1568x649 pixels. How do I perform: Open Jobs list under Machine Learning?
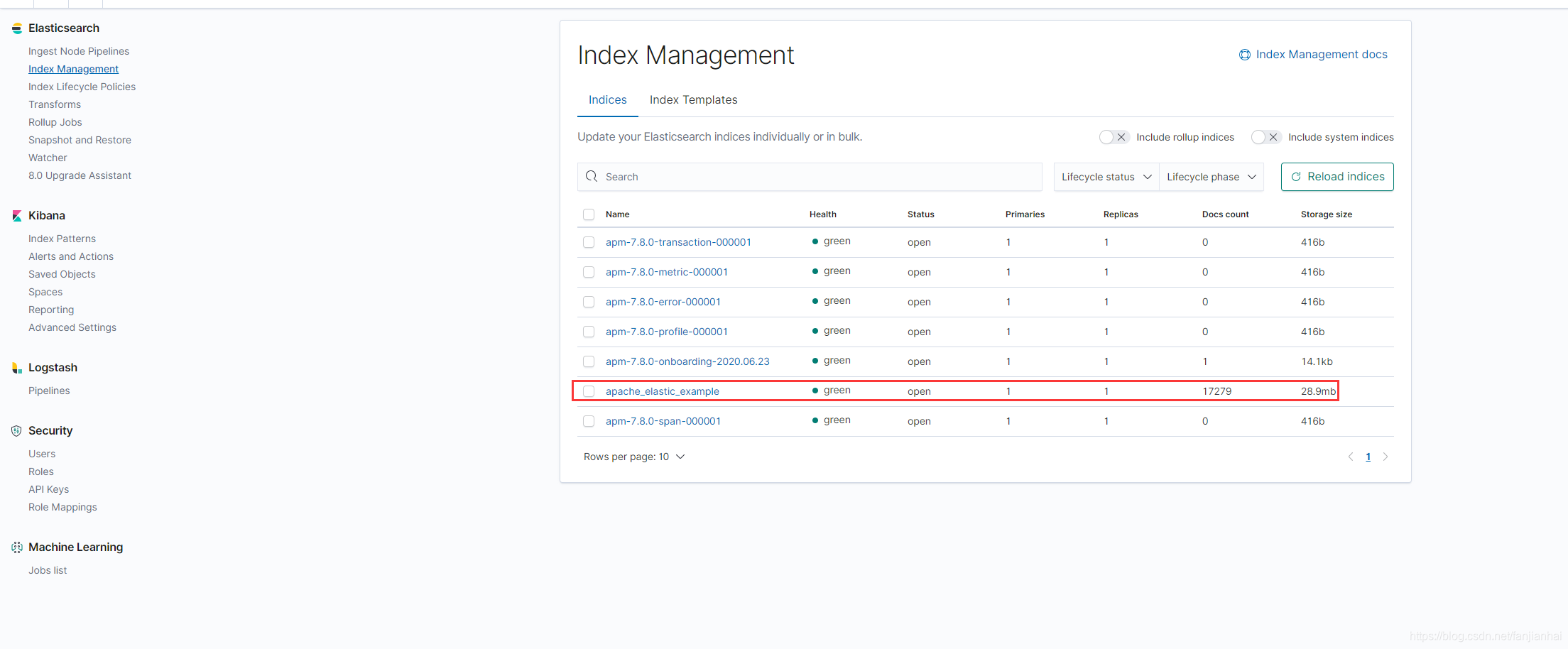click(x=48, y=570)
